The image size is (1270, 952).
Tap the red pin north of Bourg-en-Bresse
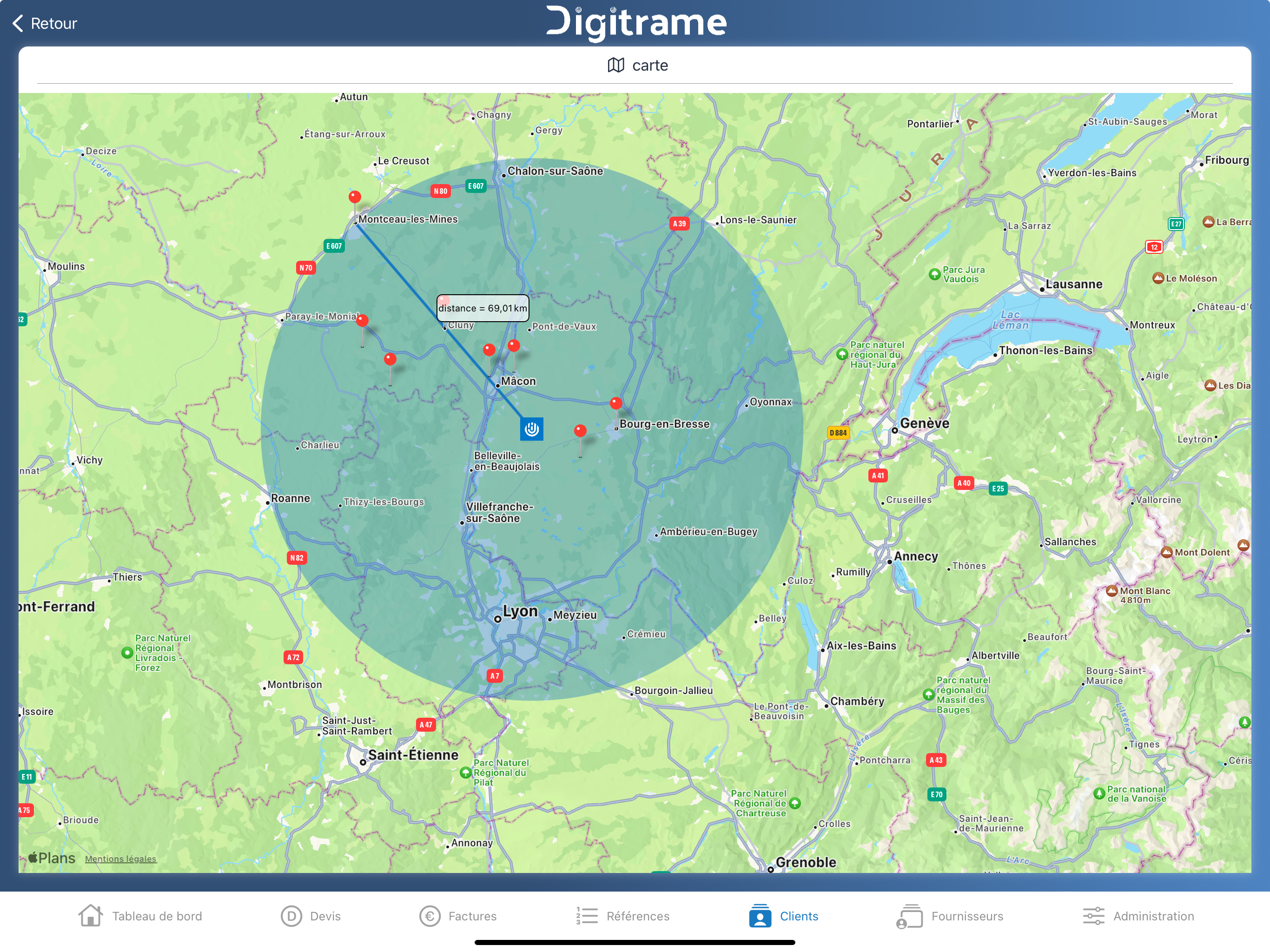(616, 403)
